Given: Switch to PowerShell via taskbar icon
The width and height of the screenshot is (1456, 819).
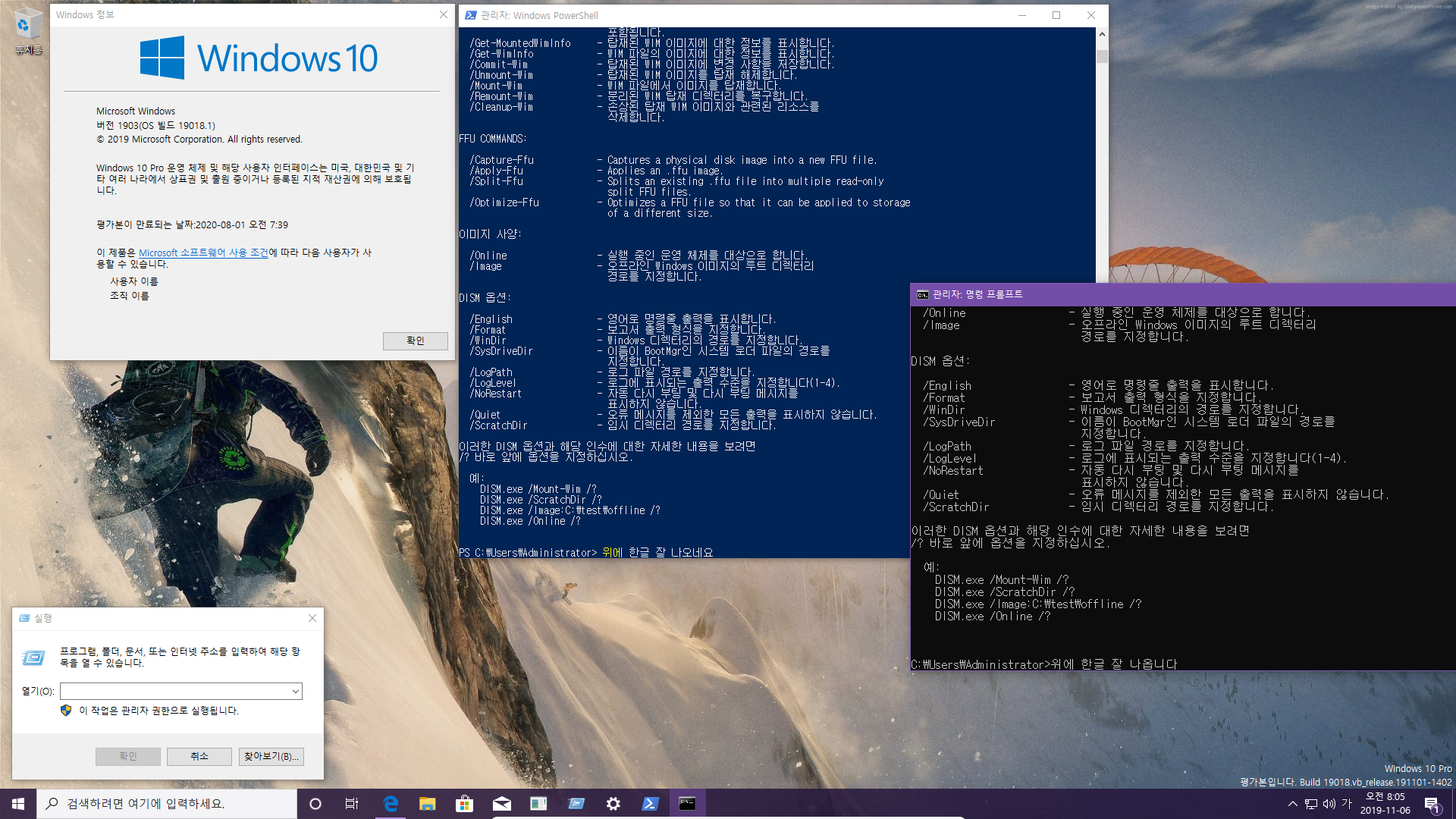Looking at the screenshot, I should [x=650, y=804].
